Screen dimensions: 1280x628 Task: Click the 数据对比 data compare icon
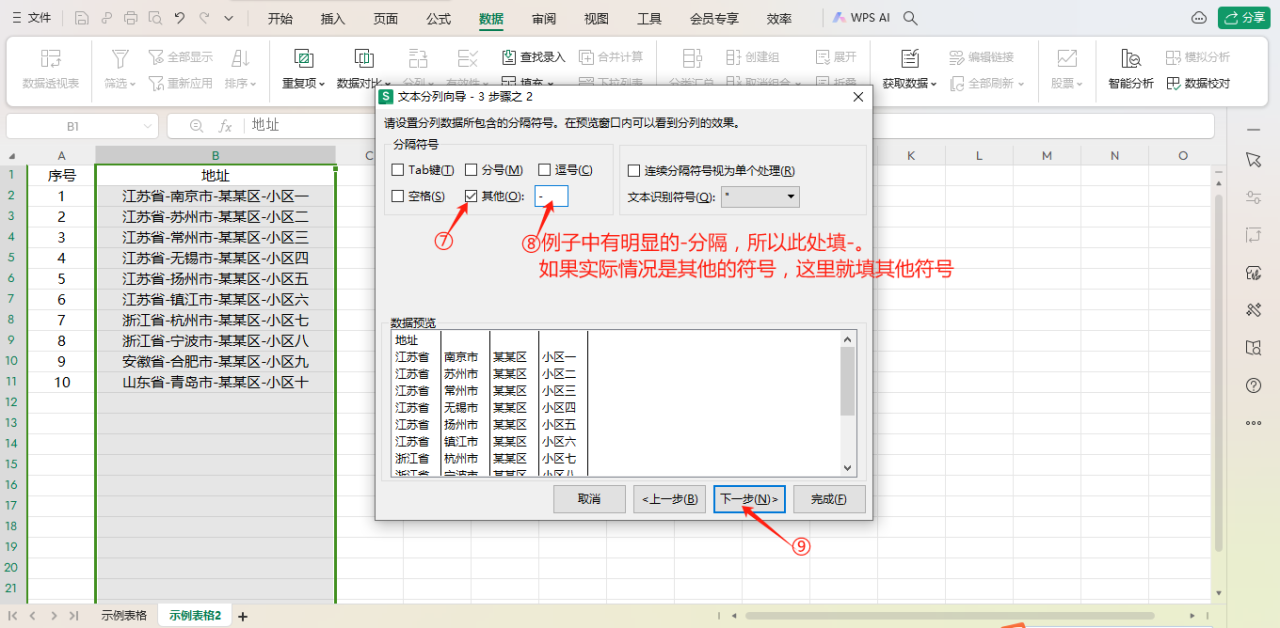click(x=364, y=58)
